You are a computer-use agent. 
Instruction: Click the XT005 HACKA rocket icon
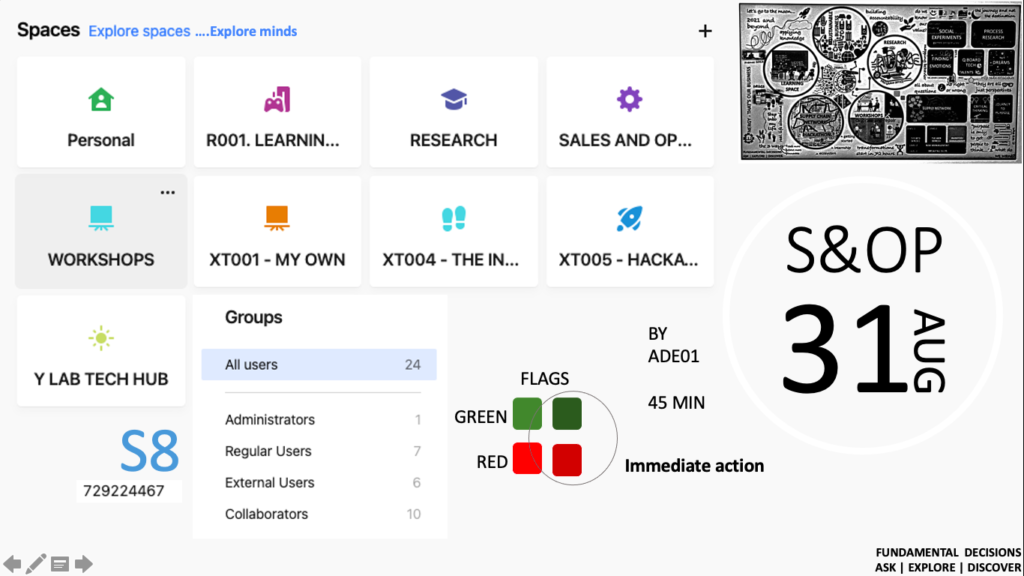629,218
